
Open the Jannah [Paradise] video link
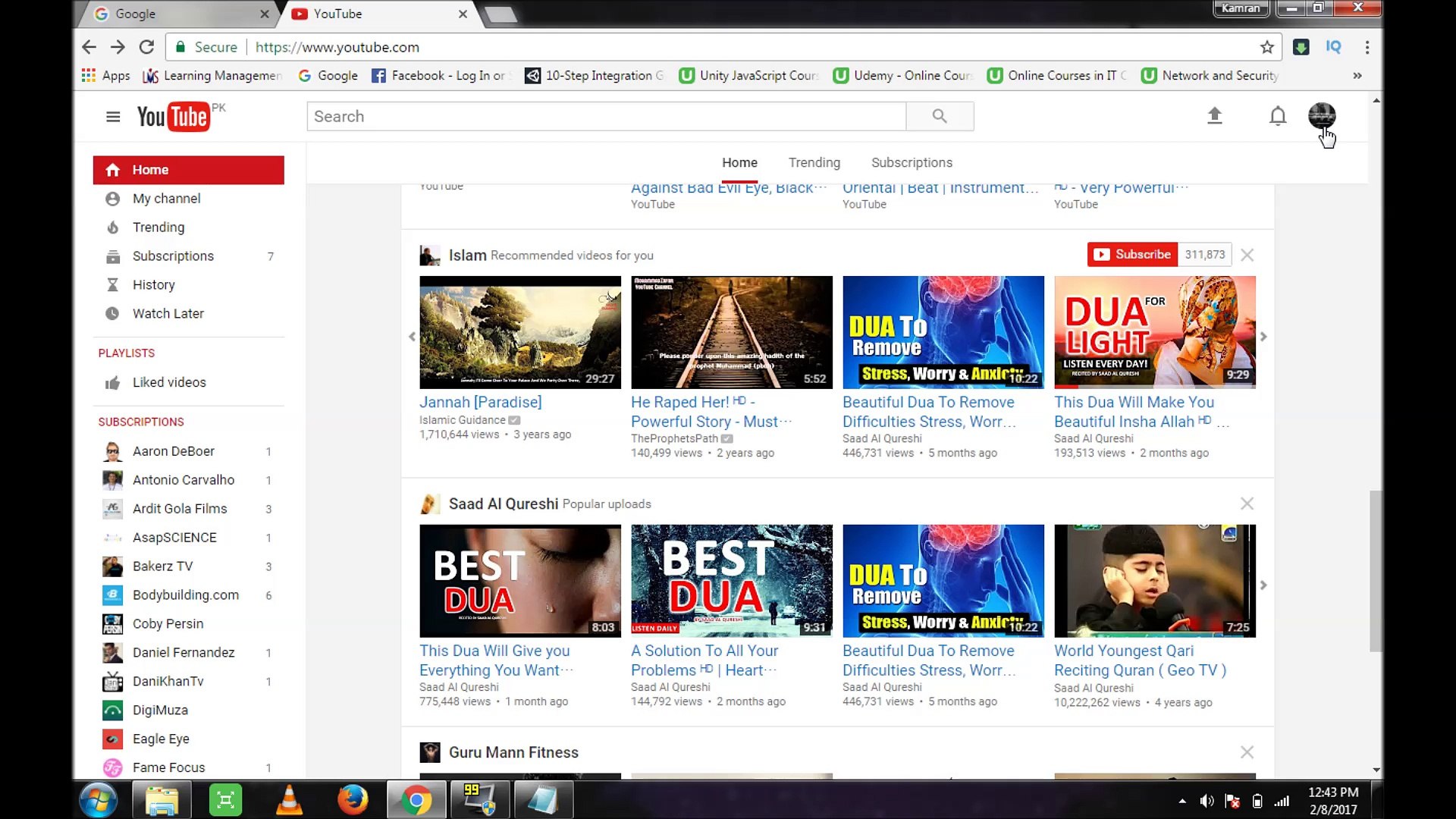tap(481, 402)
